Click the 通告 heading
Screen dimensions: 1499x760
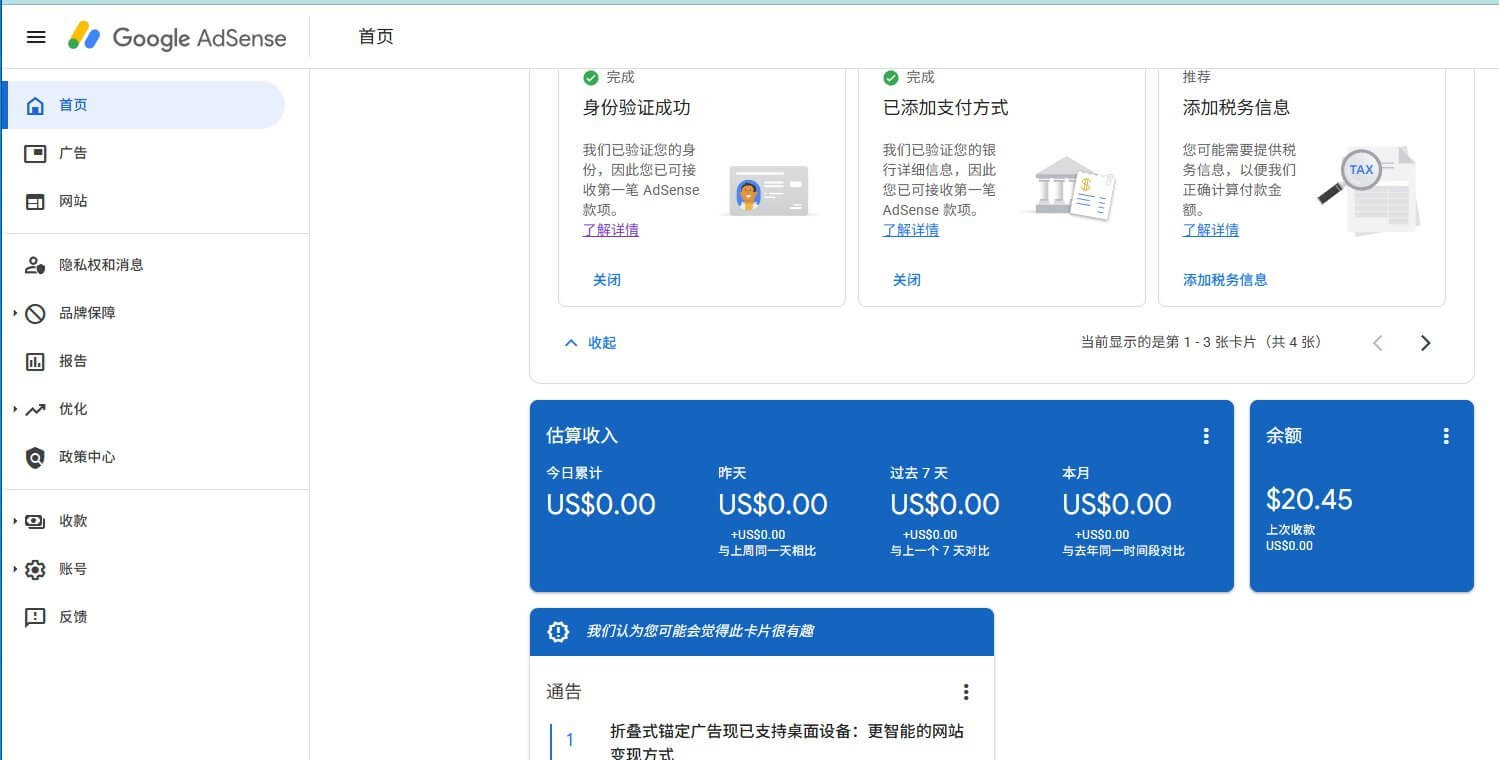(564, 692)
